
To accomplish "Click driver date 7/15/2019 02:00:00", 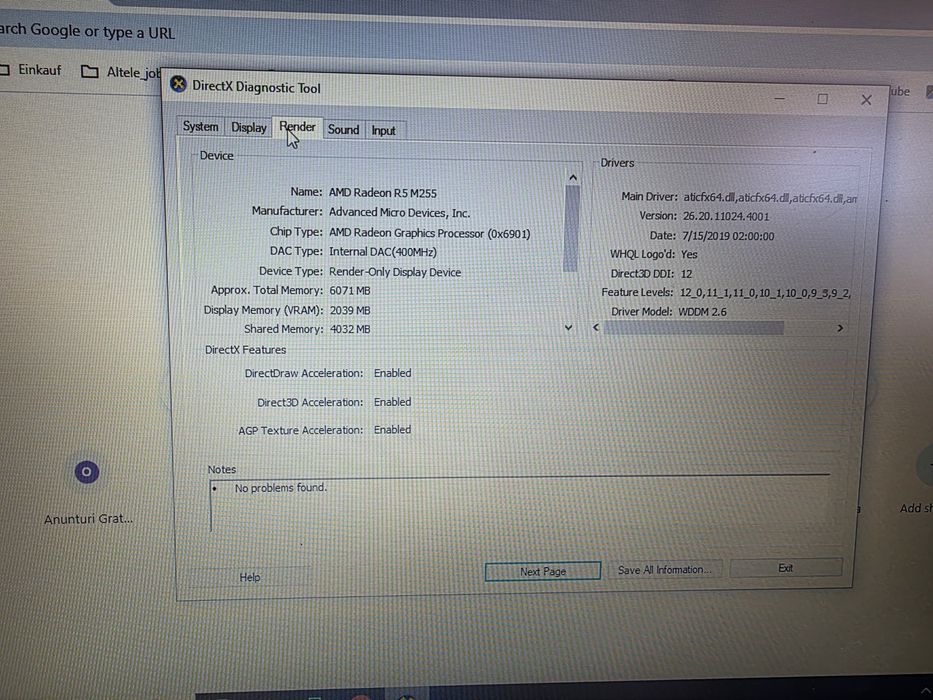I will click(728, 236).
